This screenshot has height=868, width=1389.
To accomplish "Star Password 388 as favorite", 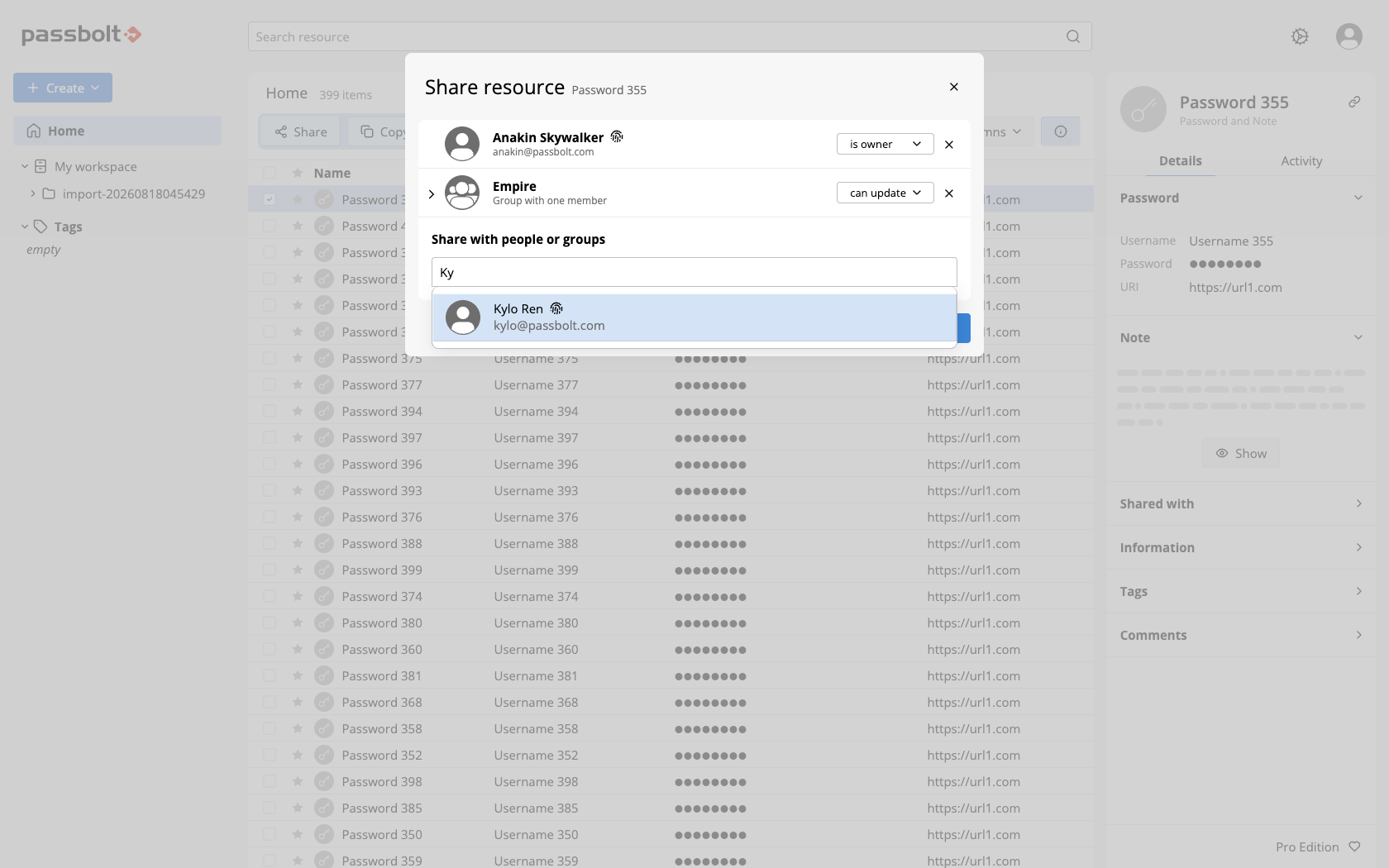I will click(x=297, y=543).
